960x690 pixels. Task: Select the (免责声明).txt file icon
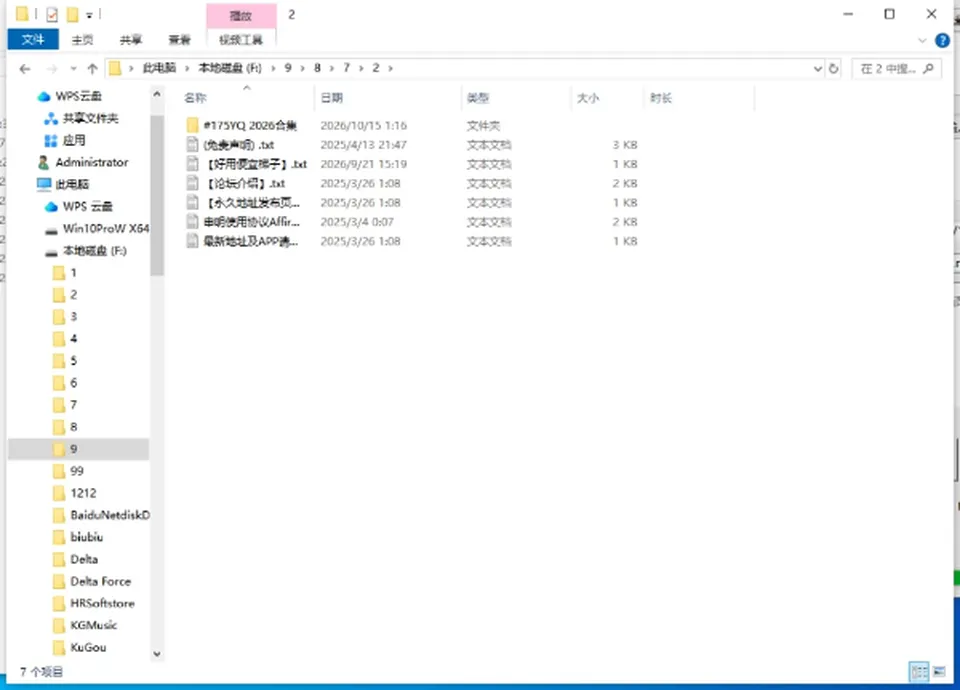[x=193, y=144]
